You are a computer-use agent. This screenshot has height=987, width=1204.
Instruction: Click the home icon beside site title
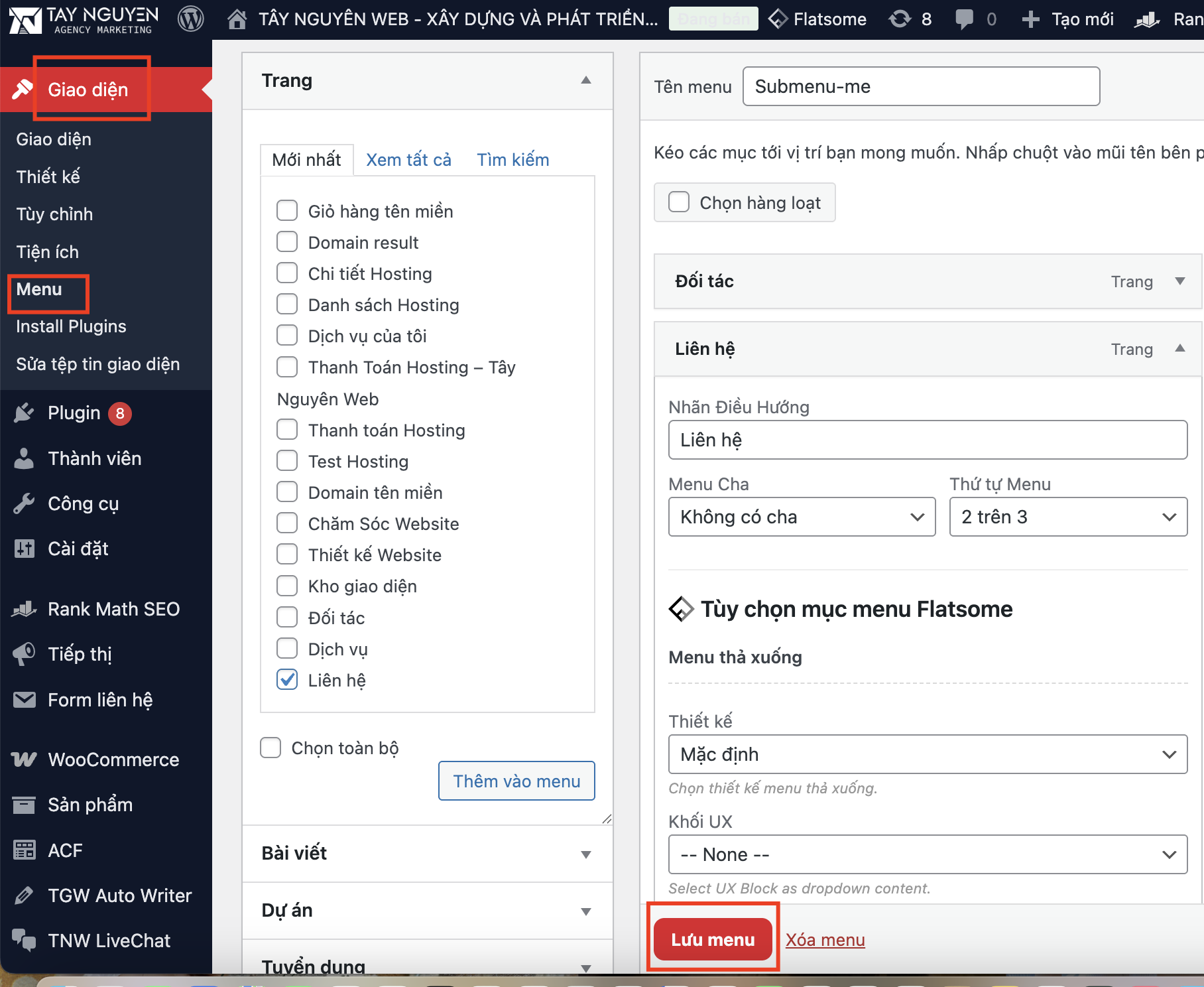tap(237, 19)
